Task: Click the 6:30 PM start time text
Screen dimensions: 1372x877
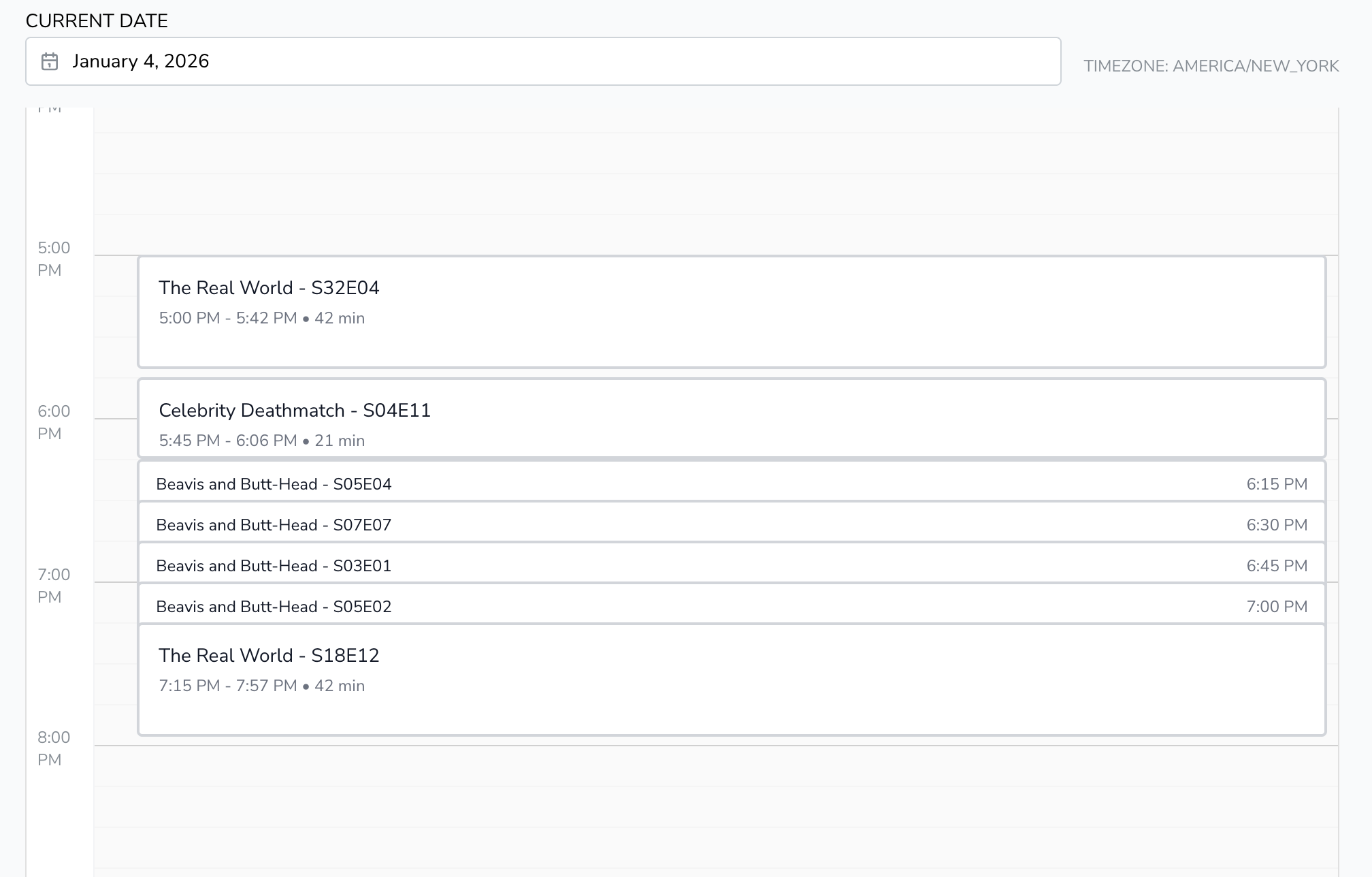Action: coord(1276,525)
